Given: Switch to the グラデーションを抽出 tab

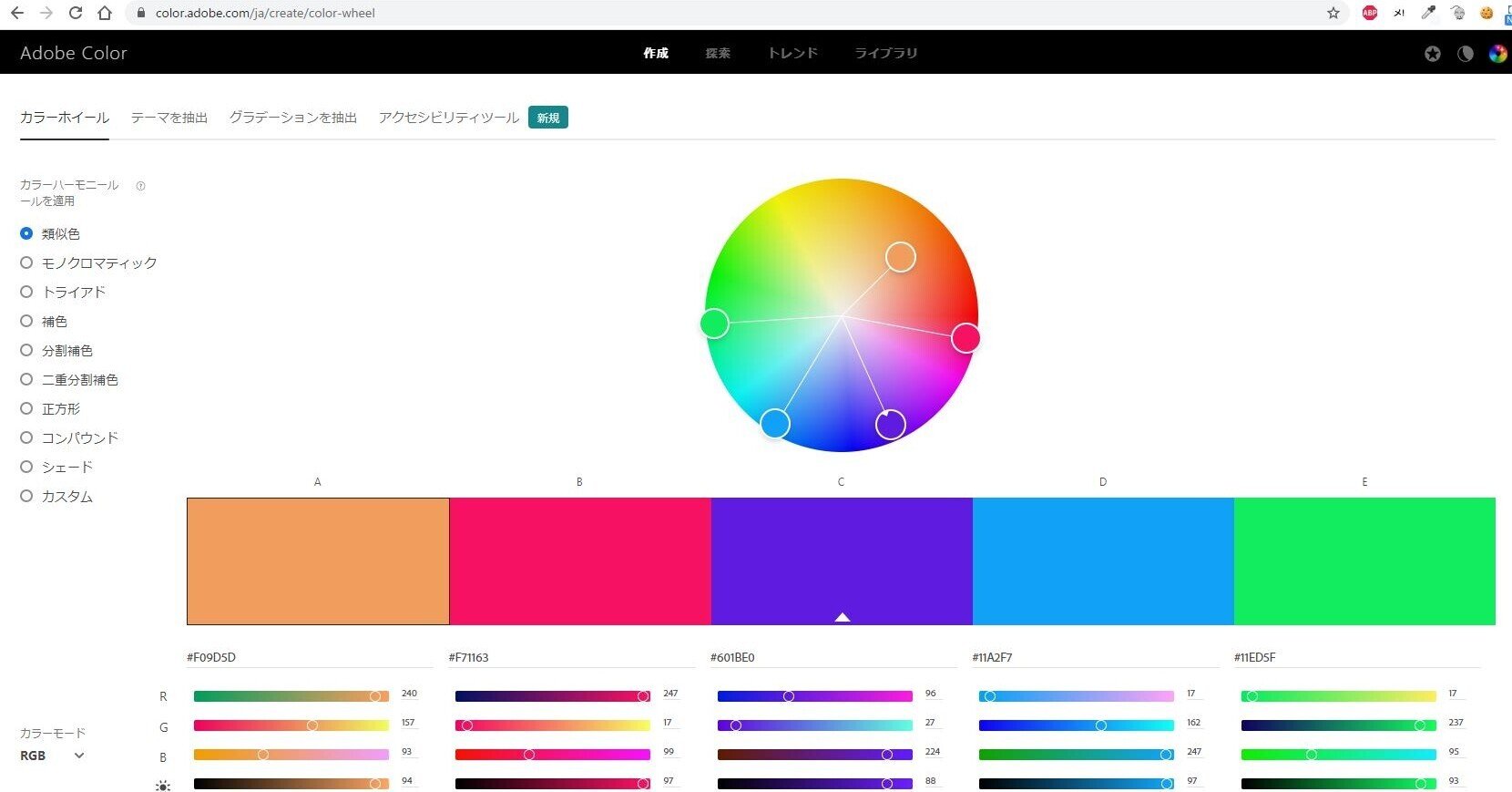Looking at the screenshot, I should [x=293, y=118].
